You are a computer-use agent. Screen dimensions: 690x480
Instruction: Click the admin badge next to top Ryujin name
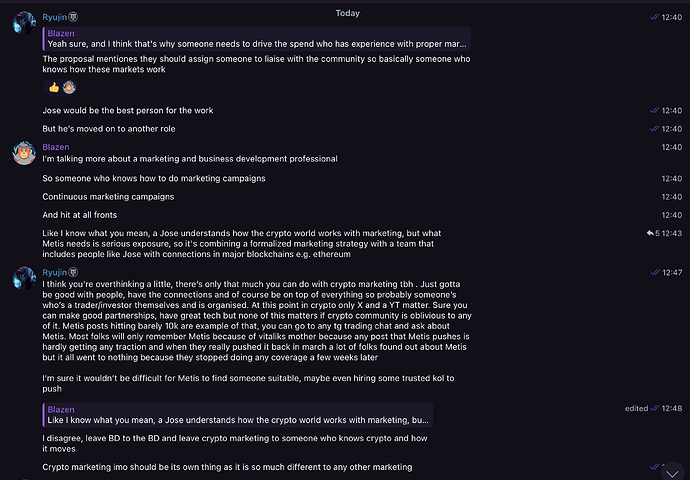coord(73,17)
